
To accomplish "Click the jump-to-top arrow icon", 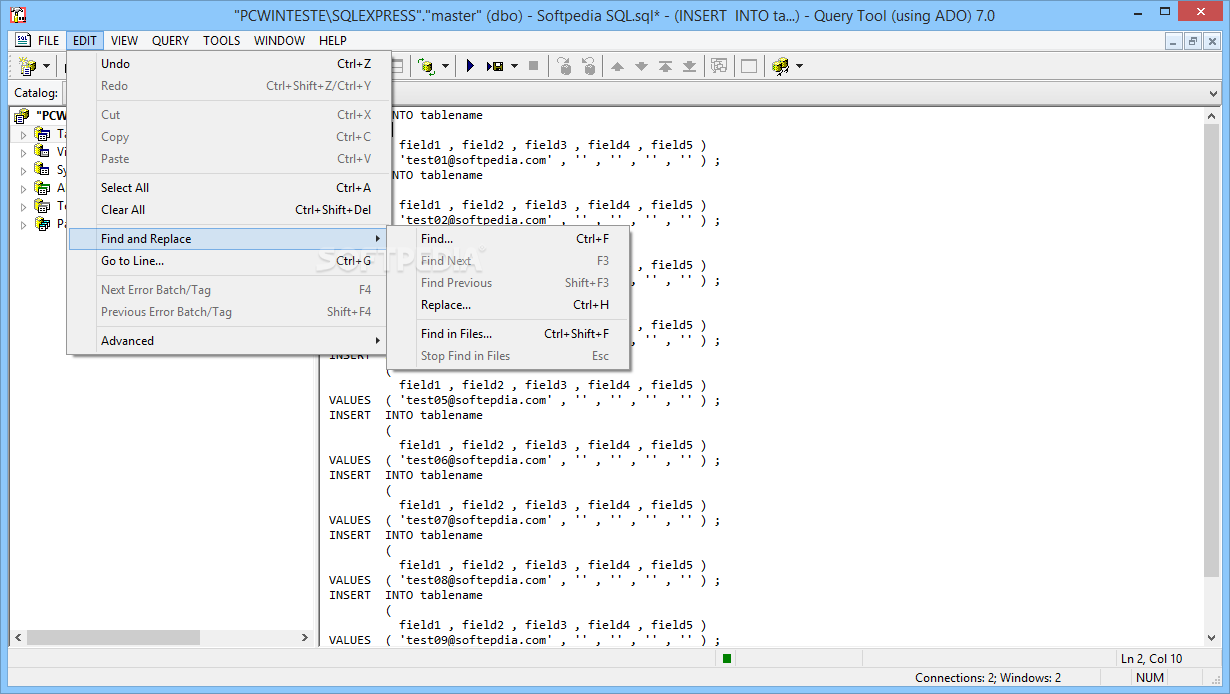I will click(665, 66).
